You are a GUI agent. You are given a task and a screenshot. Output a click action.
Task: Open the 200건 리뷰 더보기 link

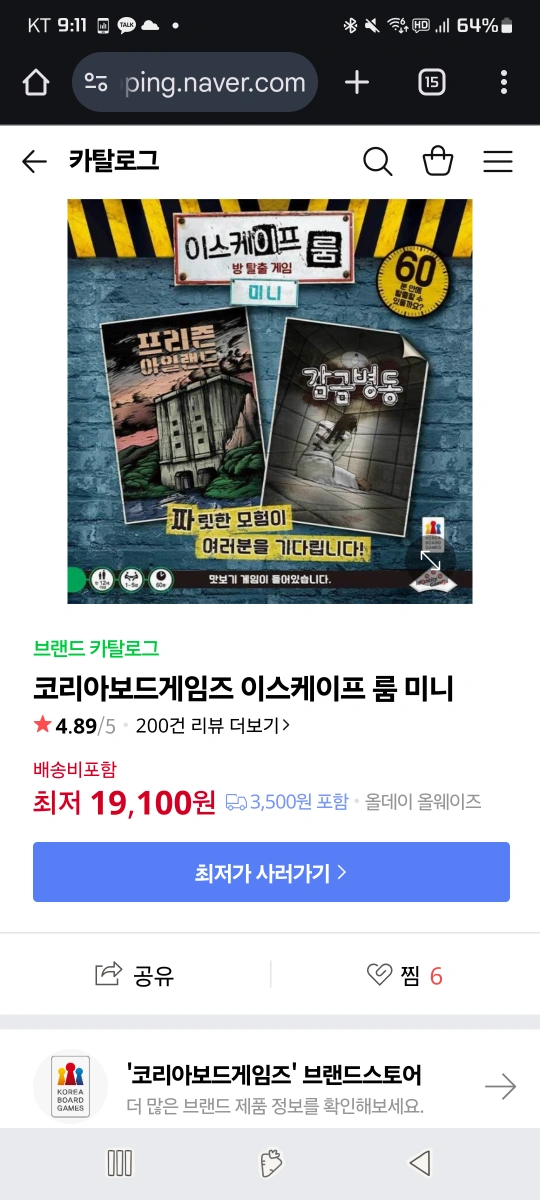213,725
